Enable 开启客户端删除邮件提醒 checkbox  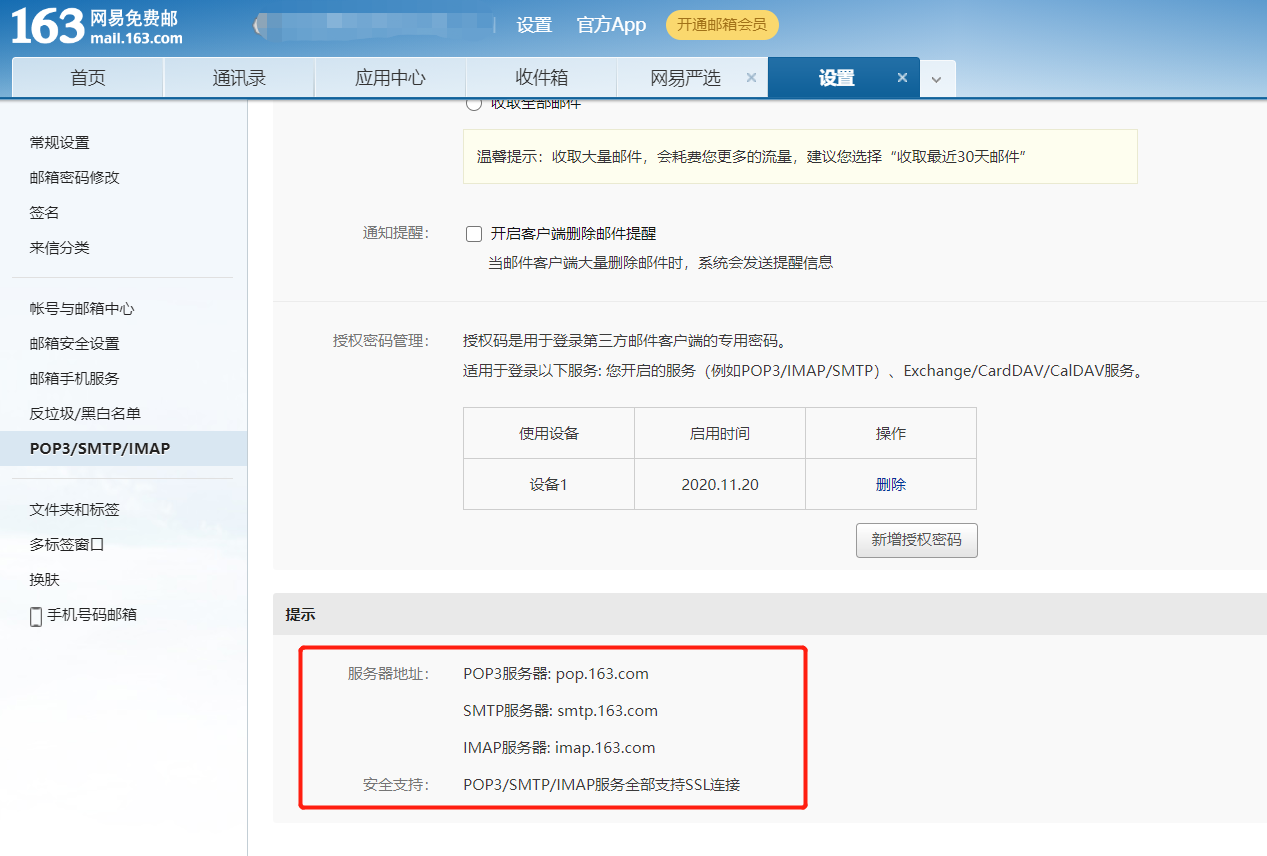(474, 234)
